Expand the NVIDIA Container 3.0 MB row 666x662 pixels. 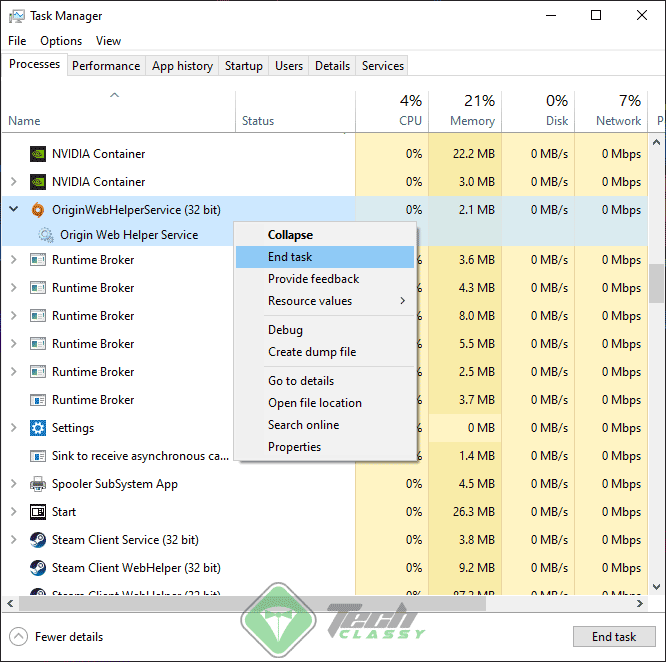14,182
